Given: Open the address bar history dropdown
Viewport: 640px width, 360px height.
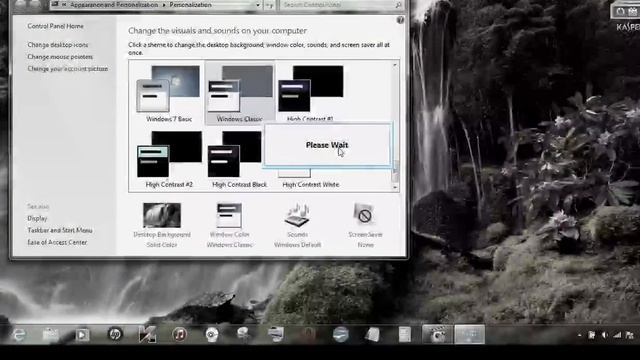Looking at the screenshot, I should [258, 5].
